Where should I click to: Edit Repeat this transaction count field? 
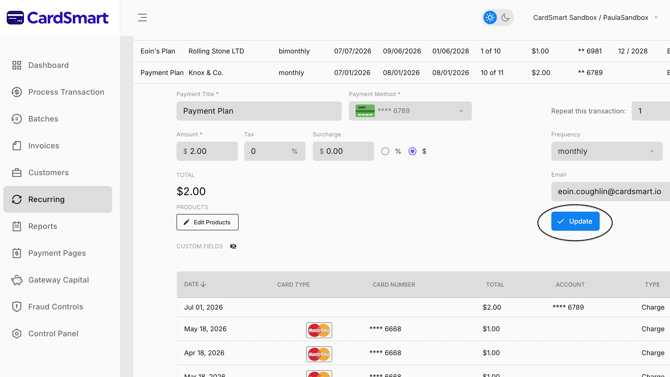651,111
